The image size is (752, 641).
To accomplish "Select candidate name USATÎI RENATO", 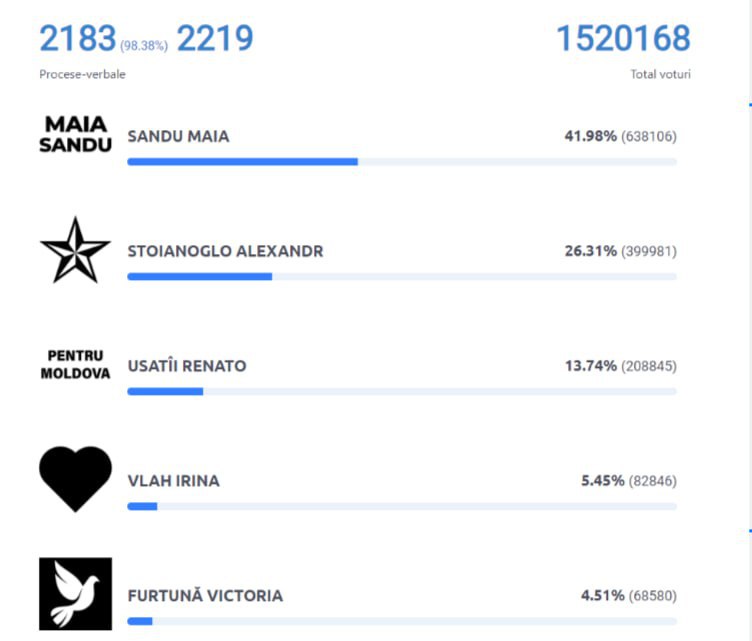I will tap(187, 366).
